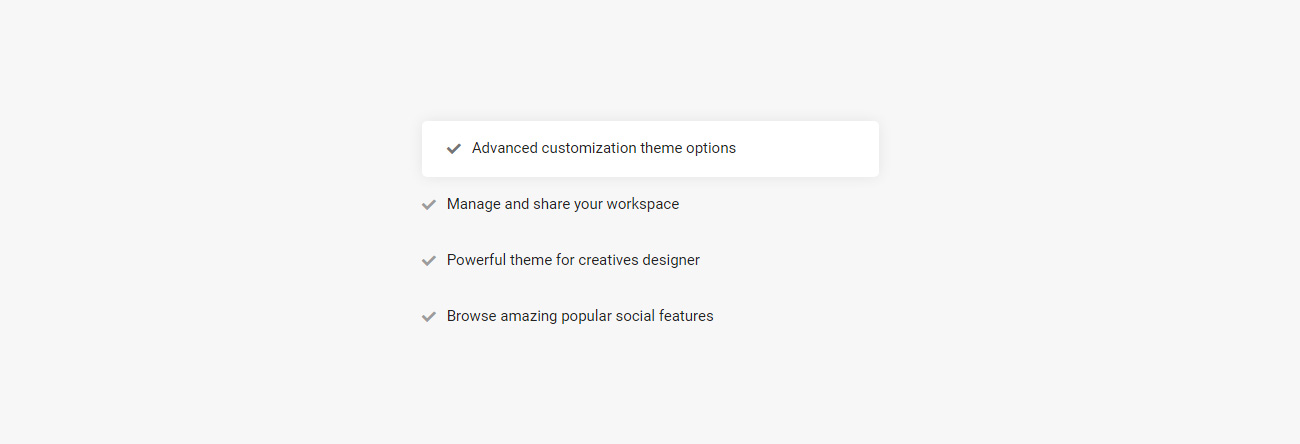1300x444 pixels.
Task: Click checkmark beside Browse amazing popular social
Action: coord(429,317)
